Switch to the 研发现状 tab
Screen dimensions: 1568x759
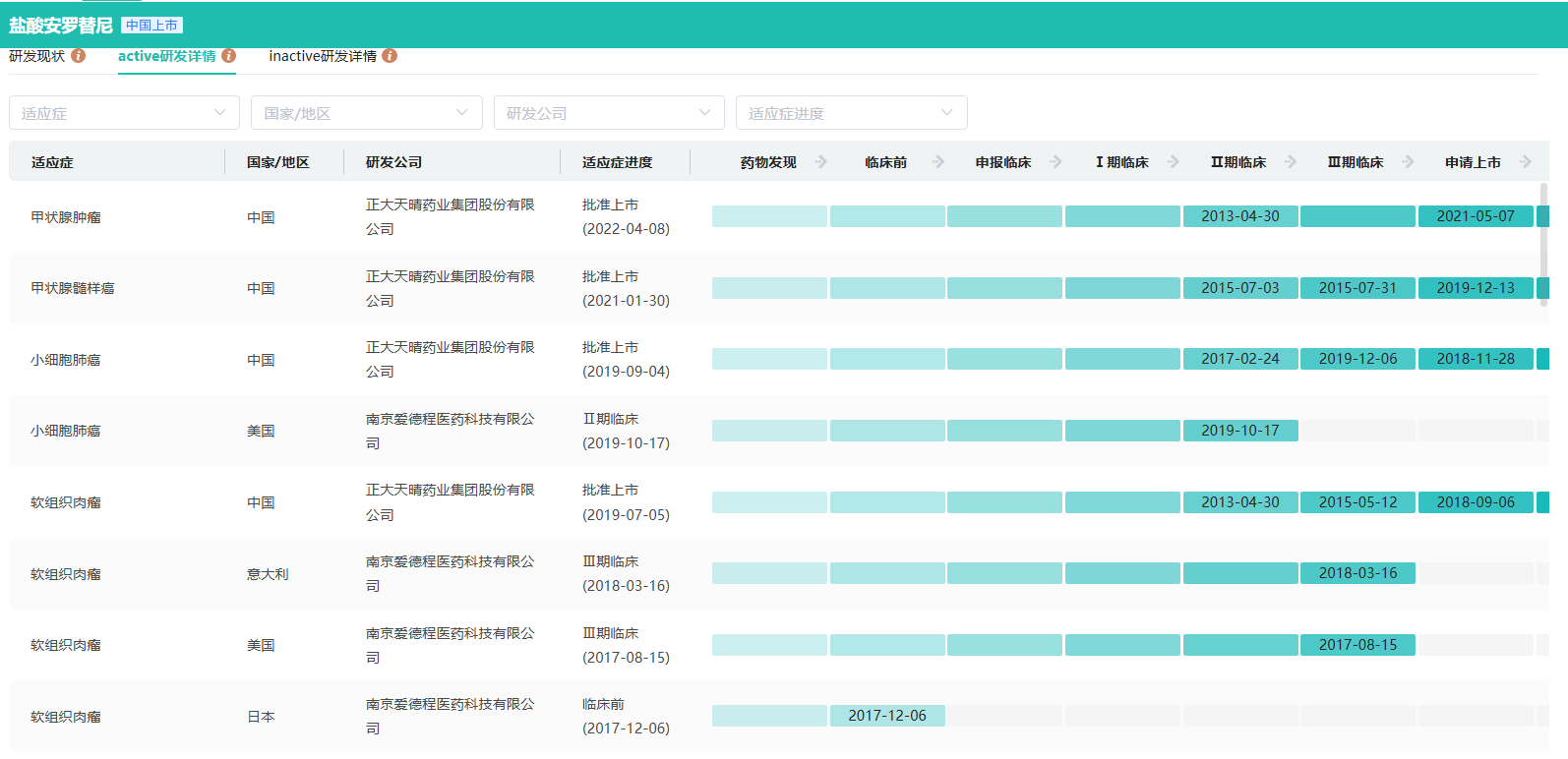[37, 56]
